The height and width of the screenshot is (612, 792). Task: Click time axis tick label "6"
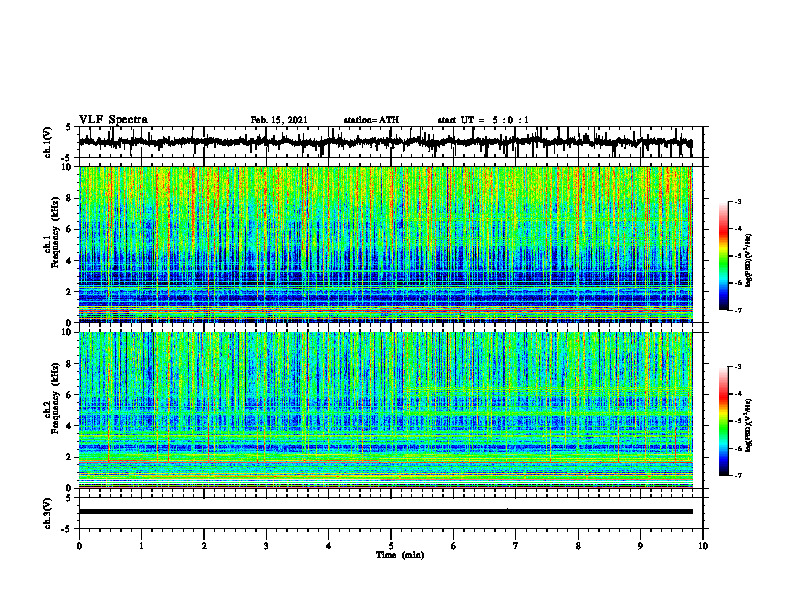pos(453,546)
